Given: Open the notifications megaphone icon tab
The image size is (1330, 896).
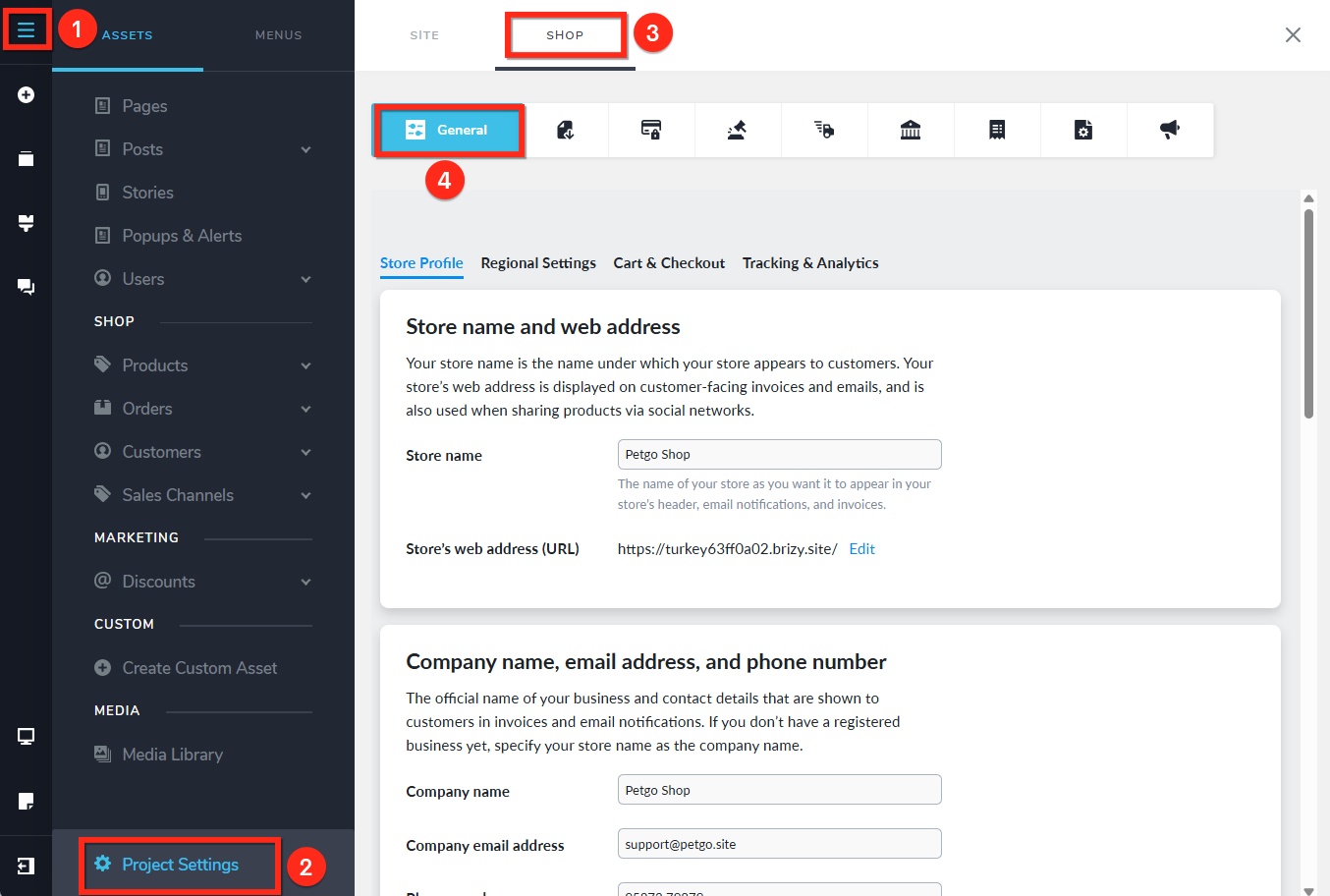Looking at the screenshot, I should pos(1170,130).
